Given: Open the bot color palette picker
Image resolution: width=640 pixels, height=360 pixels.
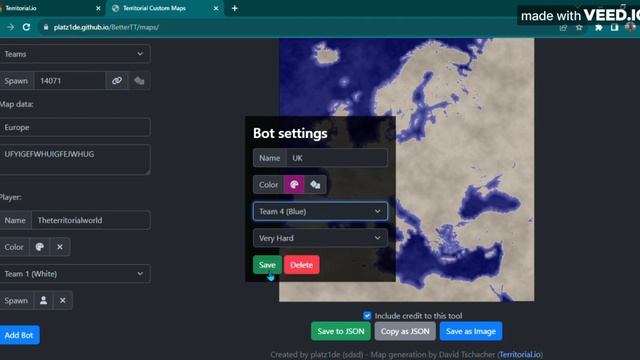Looking at the screenshot, I should pyautogui.click(x=294, y=184).
